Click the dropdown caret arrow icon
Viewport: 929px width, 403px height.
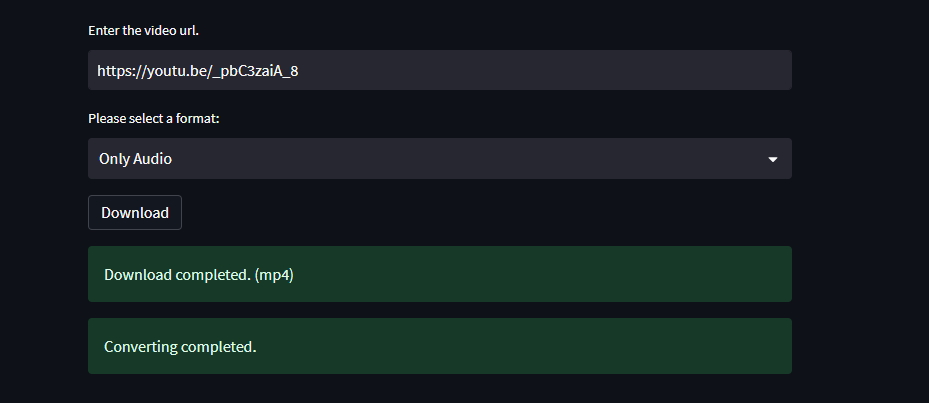(x=773, y=159)
